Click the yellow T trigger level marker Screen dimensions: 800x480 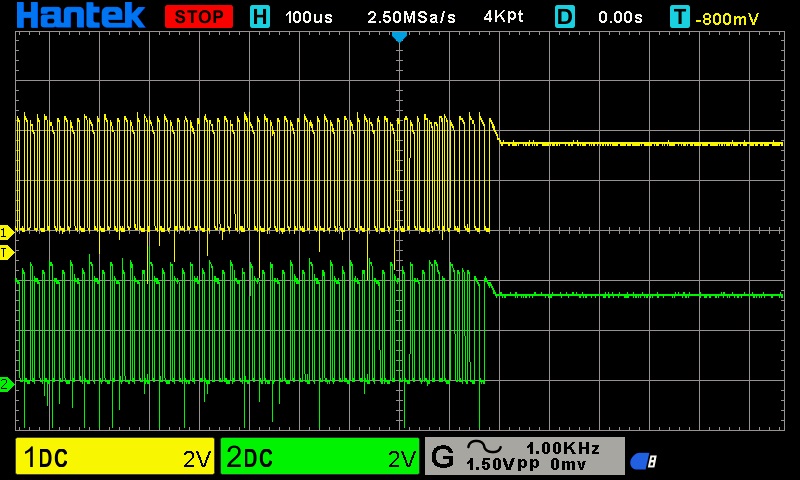point(6,252)
